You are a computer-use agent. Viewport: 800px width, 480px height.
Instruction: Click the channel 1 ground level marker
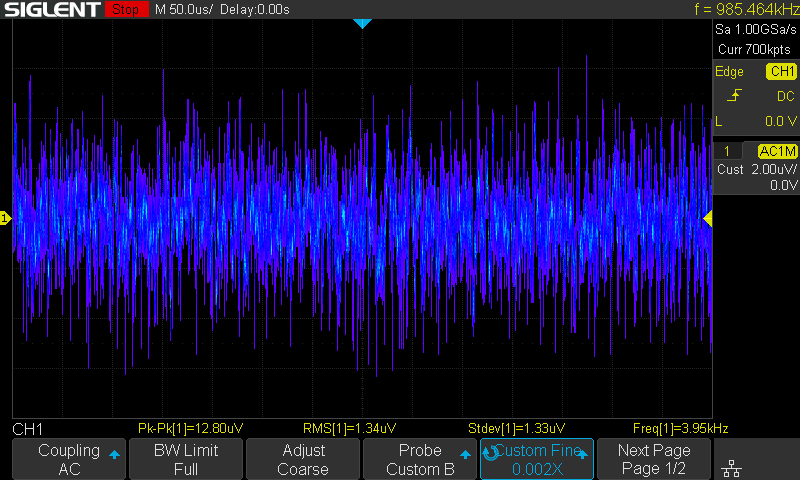click(5, 218)
